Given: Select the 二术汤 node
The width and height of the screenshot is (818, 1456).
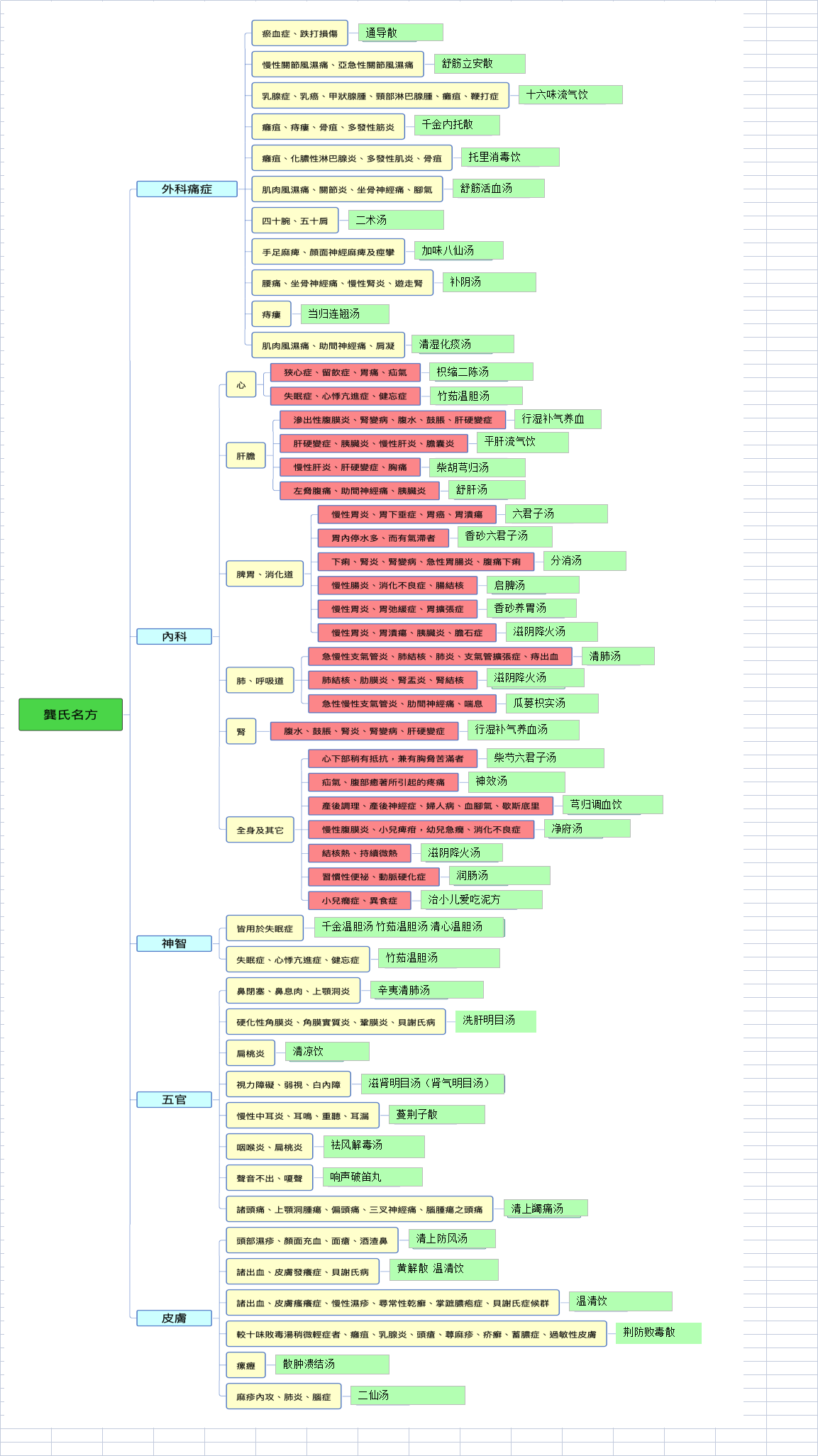Looking at the screenshot, I should (x=396, y=220).
